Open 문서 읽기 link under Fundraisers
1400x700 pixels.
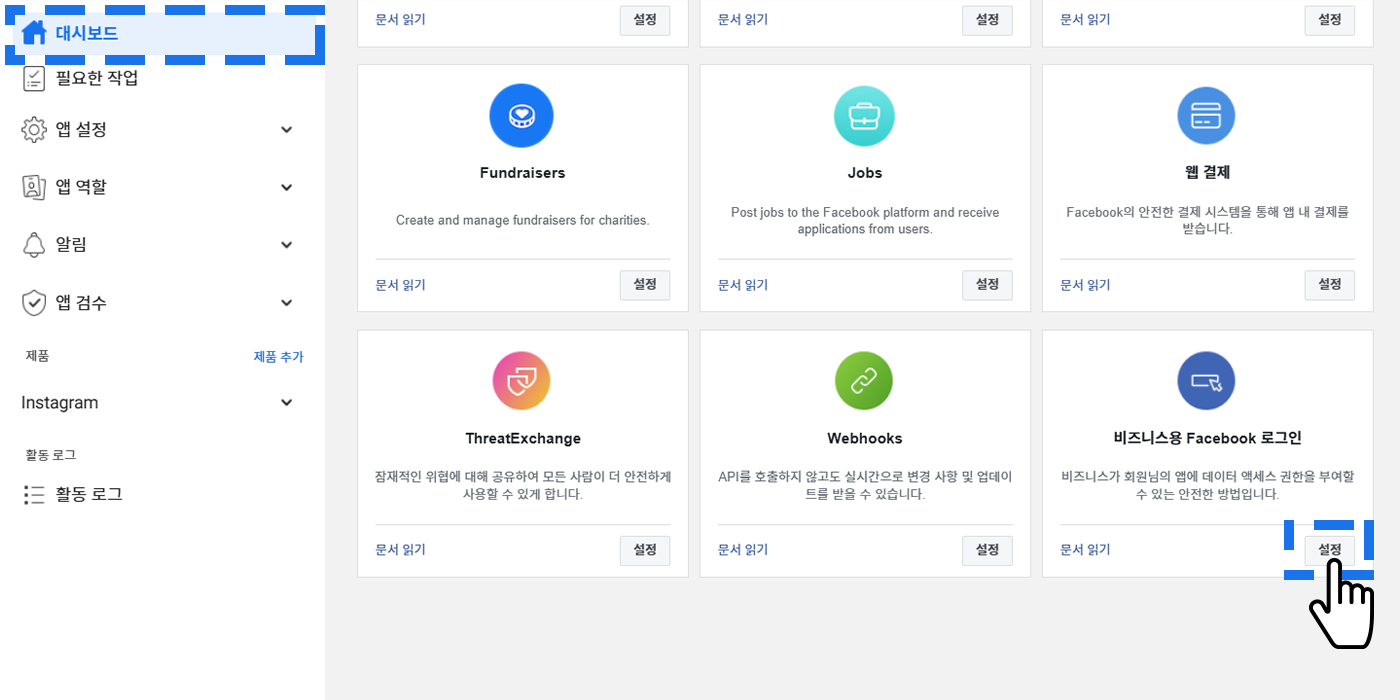(401, 285)
